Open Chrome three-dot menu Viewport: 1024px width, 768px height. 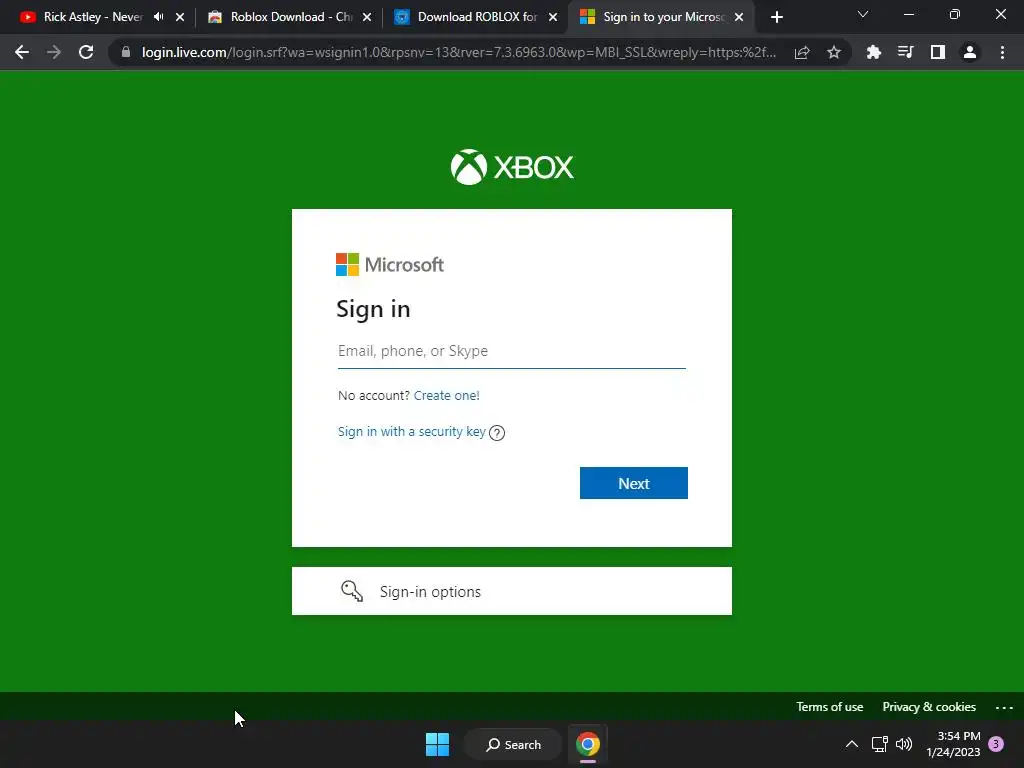[x=1002, y=52]
